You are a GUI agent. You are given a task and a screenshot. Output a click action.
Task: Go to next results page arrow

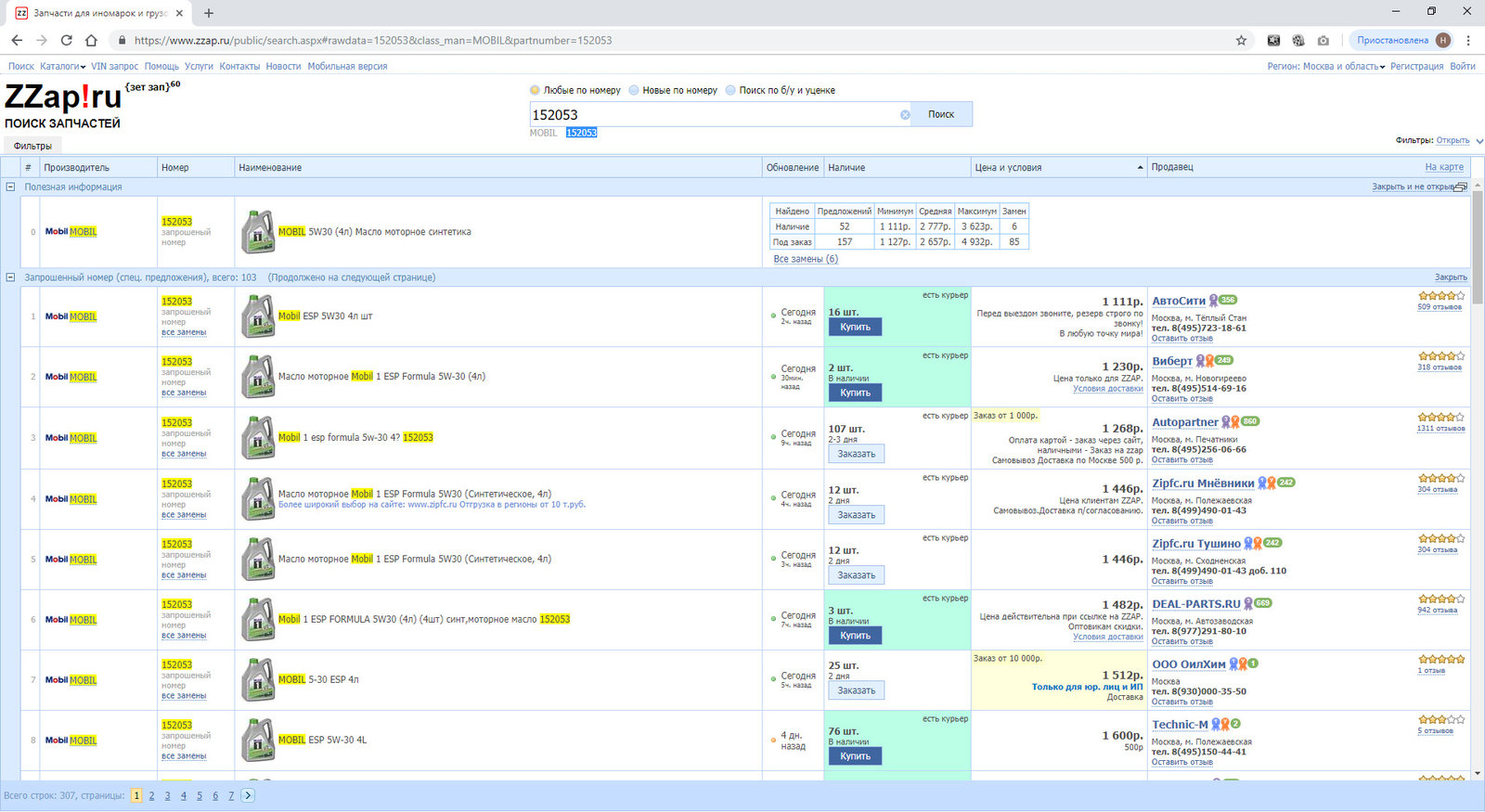[248, 795]
